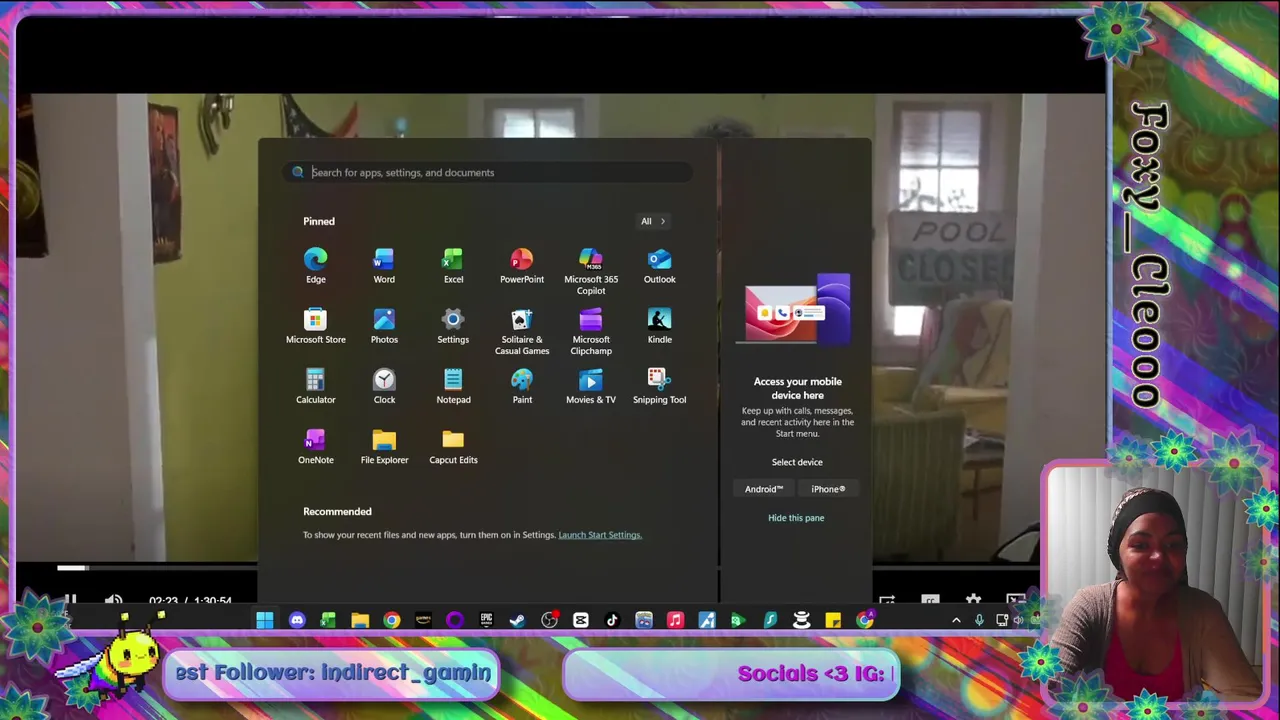Open Notepad from pinned apps
1280x720 pixels.
pos(453,387)
